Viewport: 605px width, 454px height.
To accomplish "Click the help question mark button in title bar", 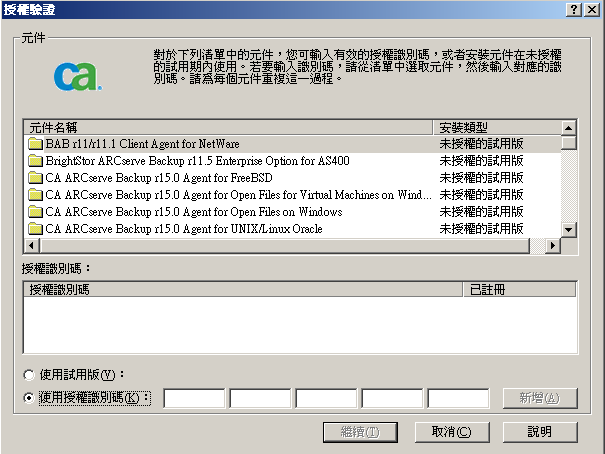I will pyautogui.click(x=574, y=9).
